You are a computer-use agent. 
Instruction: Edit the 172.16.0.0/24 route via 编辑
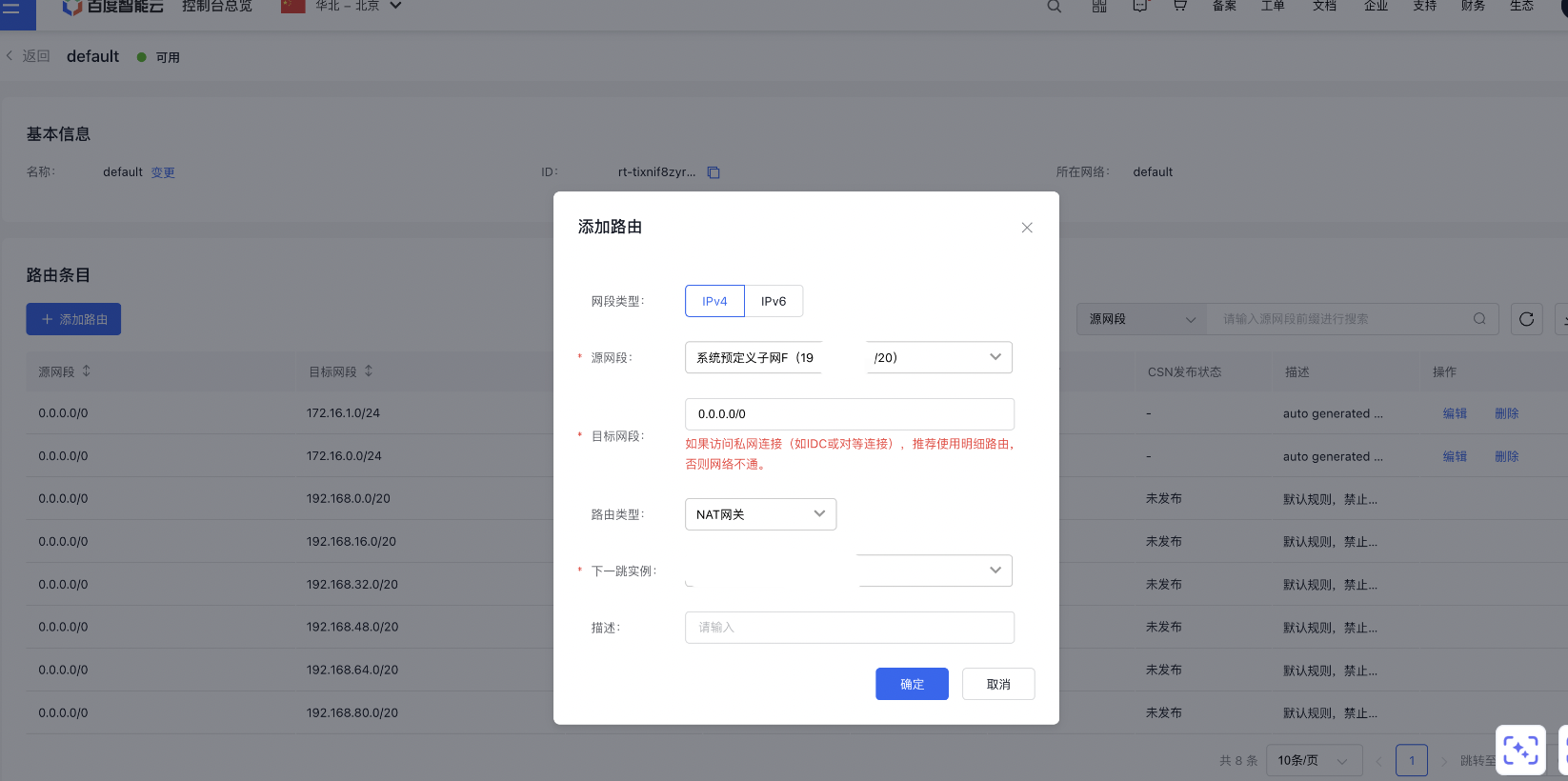[x=1455, y=456]
